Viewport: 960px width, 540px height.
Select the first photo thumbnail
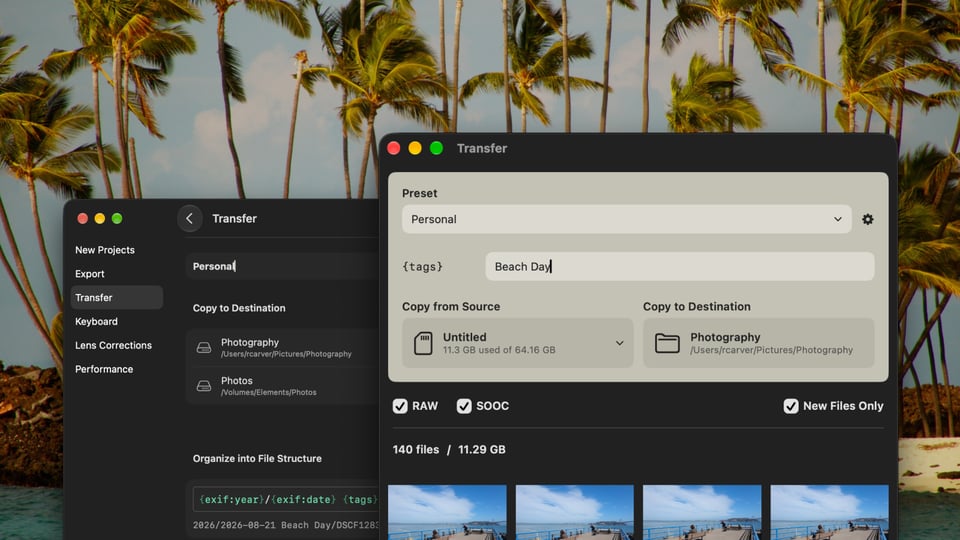tap(448, 512)
